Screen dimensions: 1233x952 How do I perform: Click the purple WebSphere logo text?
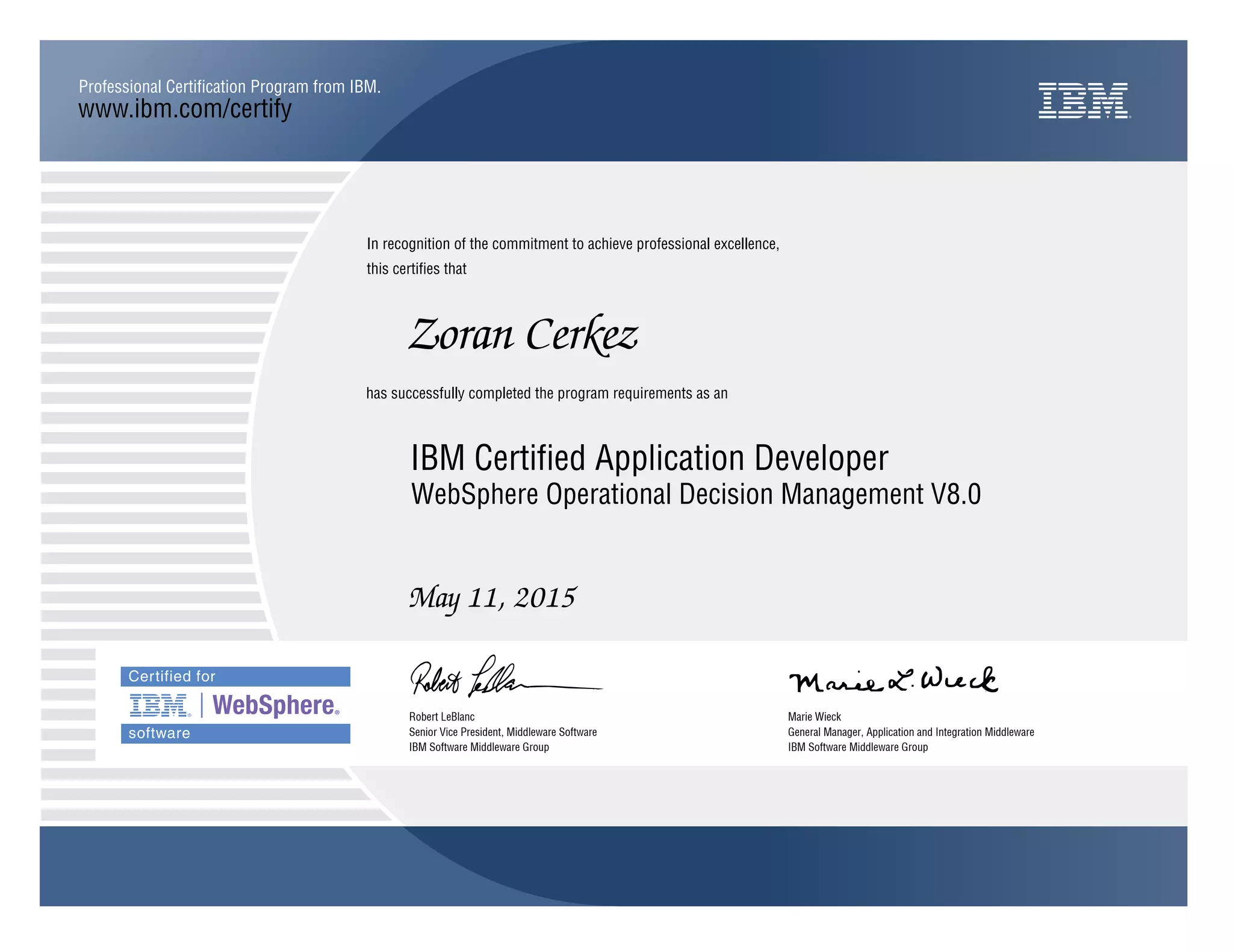coord(276,705)
